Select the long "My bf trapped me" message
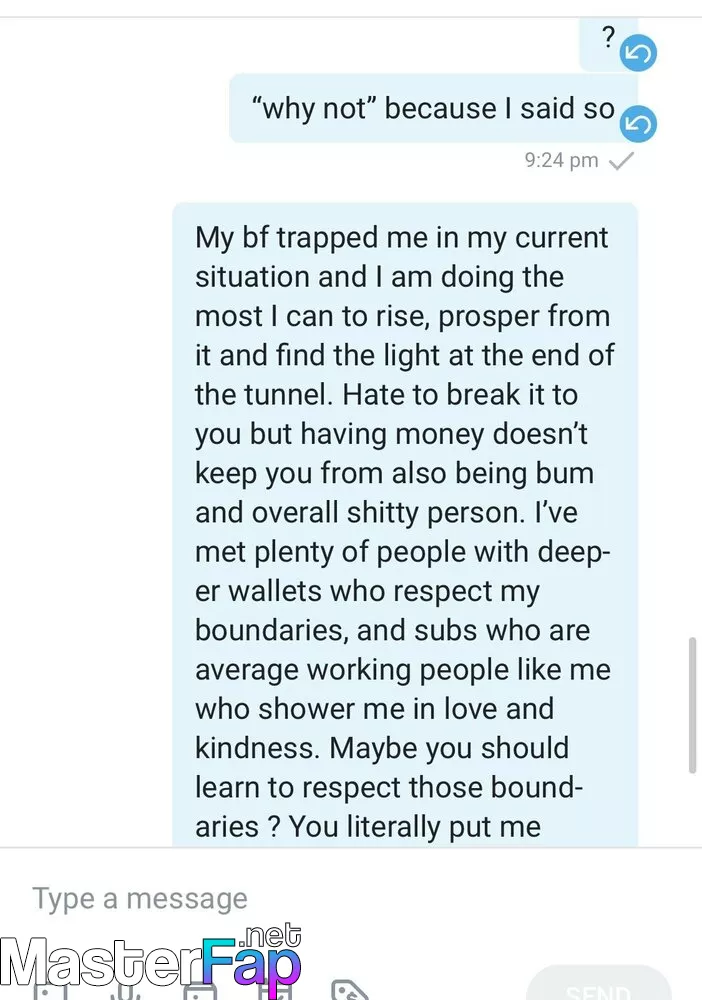 coord(405,525)
